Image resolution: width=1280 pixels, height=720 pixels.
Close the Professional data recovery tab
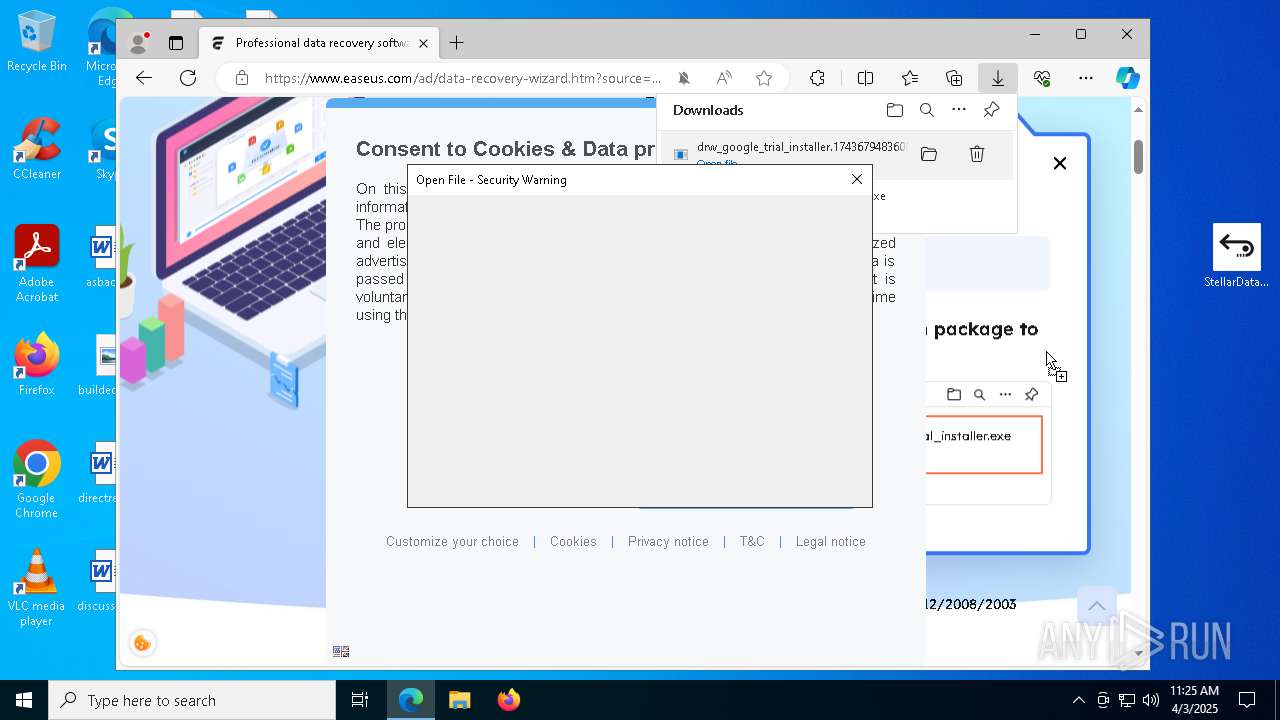[423, 43]
